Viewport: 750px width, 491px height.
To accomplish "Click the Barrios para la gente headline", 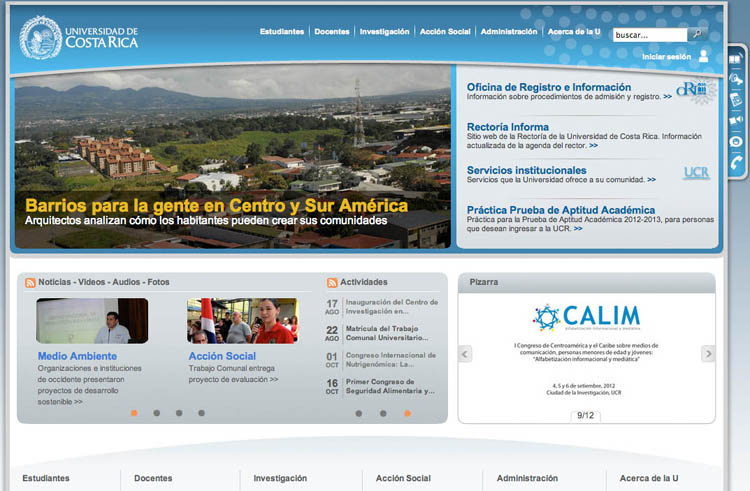I will (x=217, y=206).
